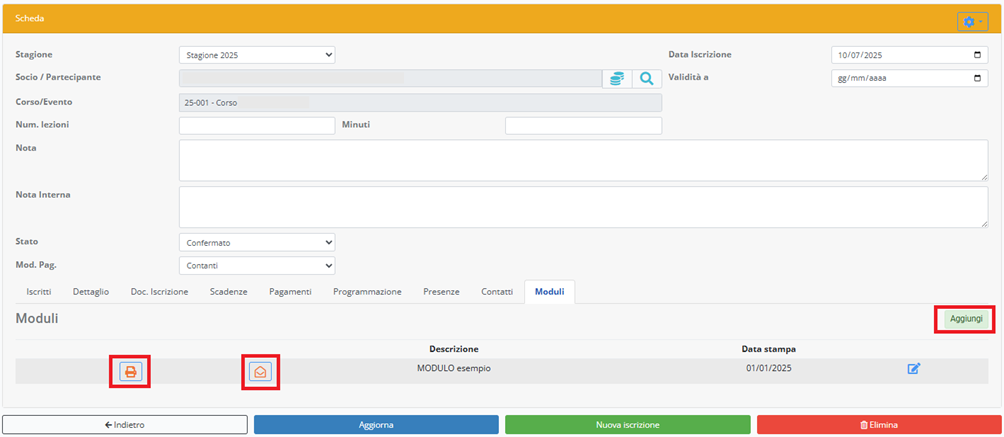This screenshot has height=437, width=1004.
Task: Click the edit pencil icon for MODULO esempio
Action: pyautogui.click(x=913, y=369)
